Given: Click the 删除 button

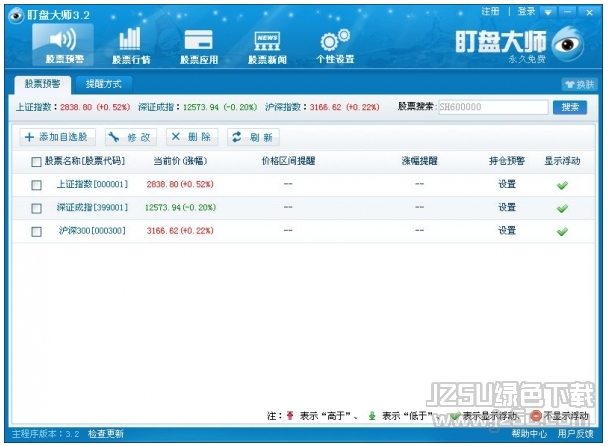Looking at the screenshot, I should 192,137.
